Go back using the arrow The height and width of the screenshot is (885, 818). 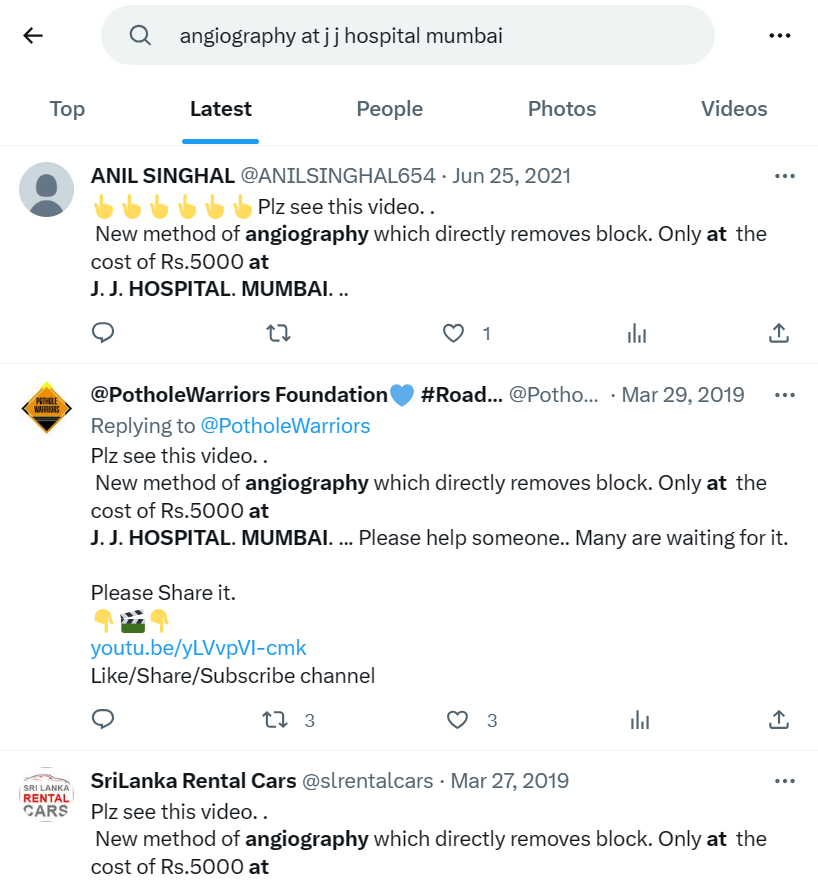33,35
